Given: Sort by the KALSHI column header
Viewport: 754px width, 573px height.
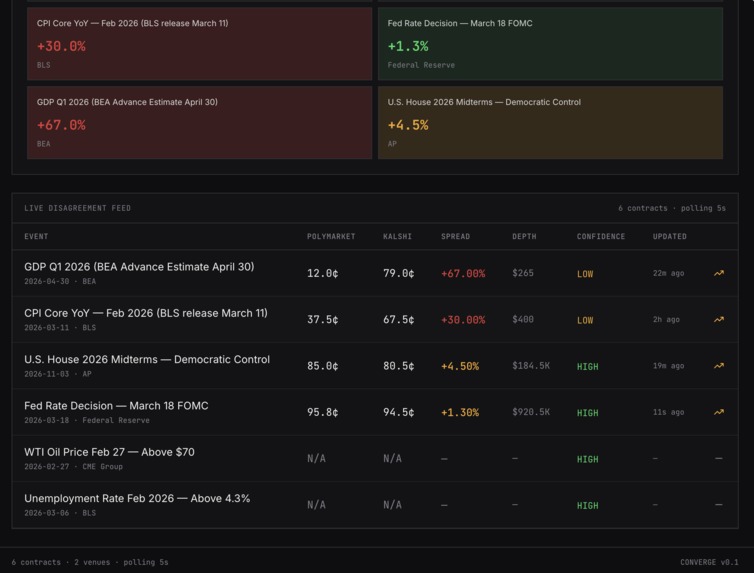Looking at the screenshot, I should tap(397, 237).
